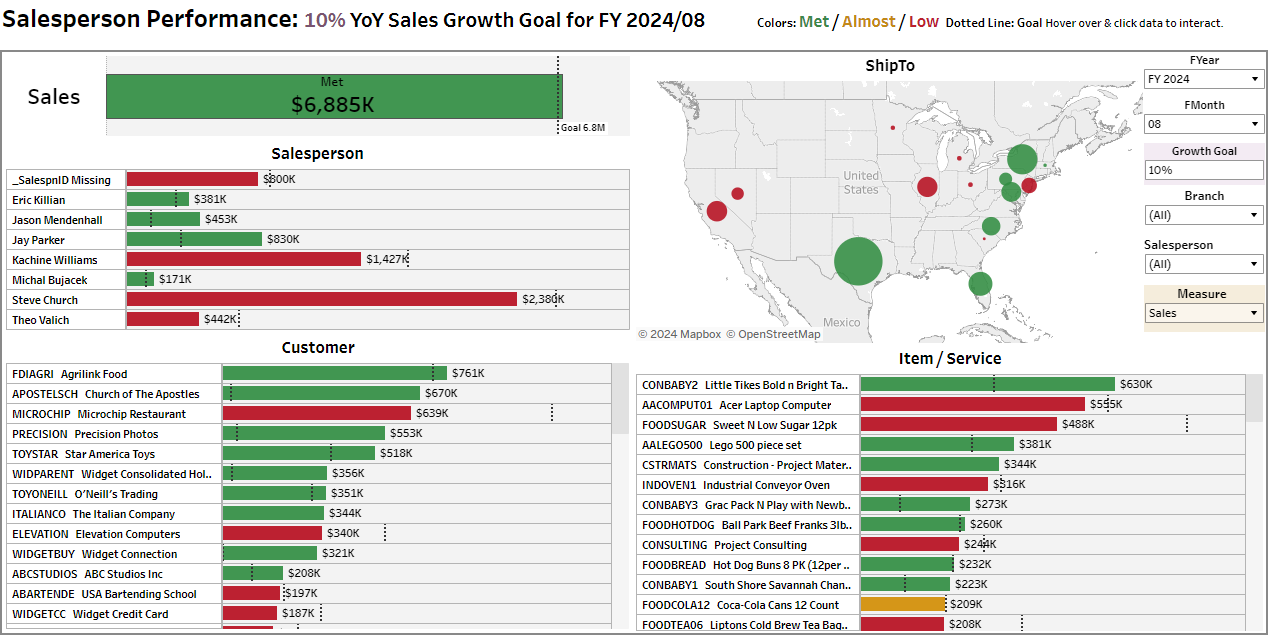Image resolution: width=1271 pixels, height=641 pixels.
Task: Click the green total Sales $6,885K bar
Action: coord(333,96)
